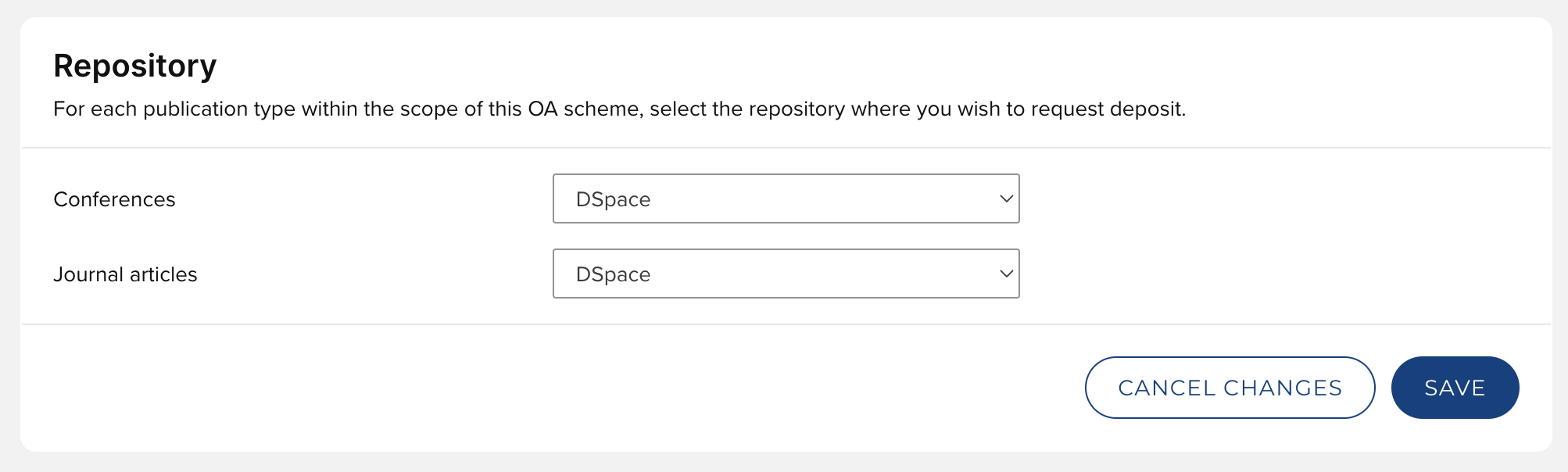Click the divider line above the Save button

(x=785, y=324)
